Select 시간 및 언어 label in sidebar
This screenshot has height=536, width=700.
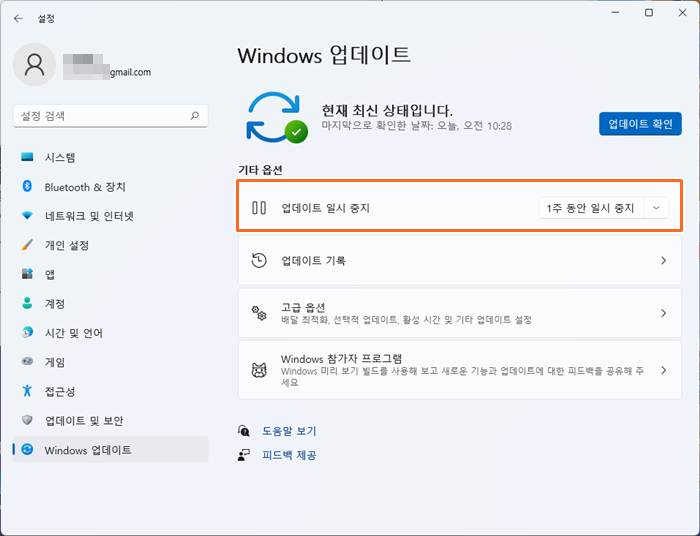[74, 333]
